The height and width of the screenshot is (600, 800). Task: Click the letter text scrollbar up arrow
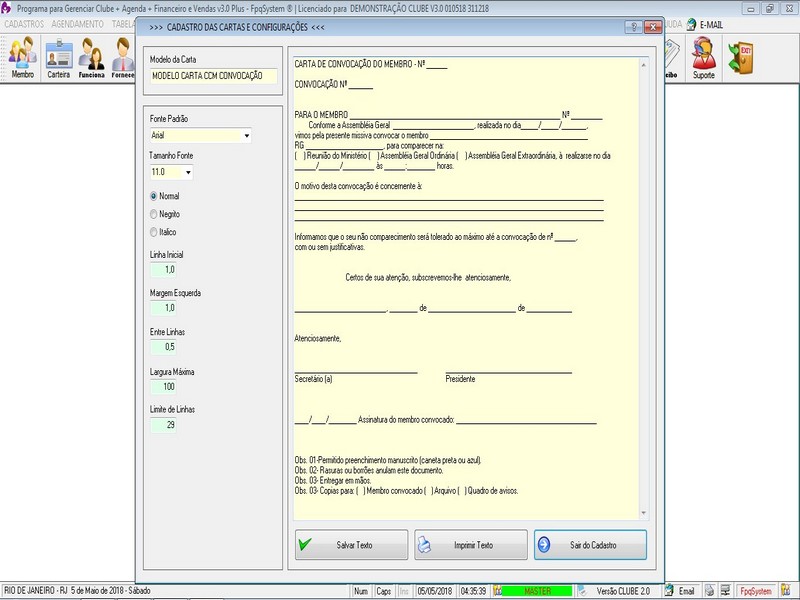(643, 65)
